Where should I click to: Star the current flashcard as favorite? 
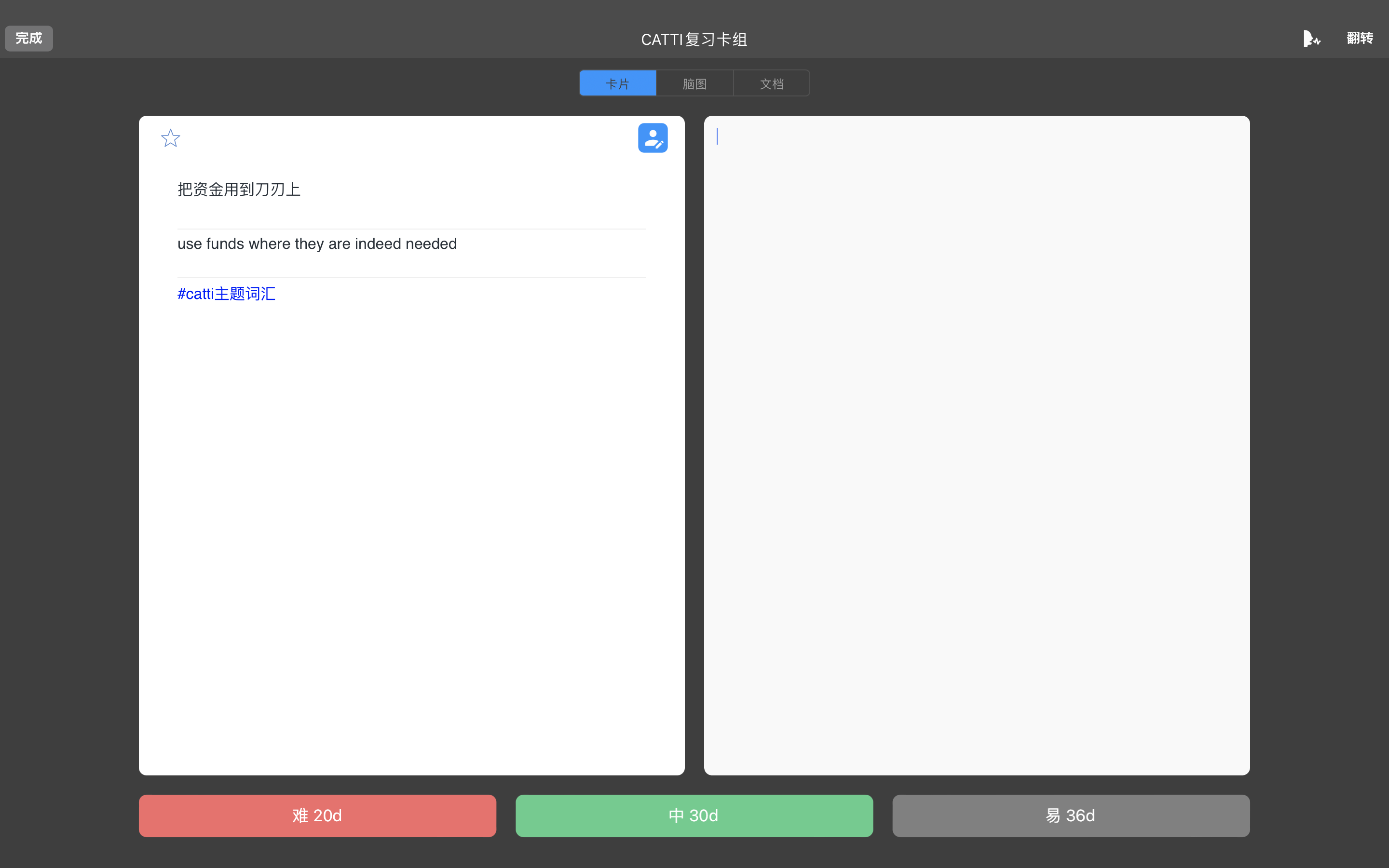170,138
